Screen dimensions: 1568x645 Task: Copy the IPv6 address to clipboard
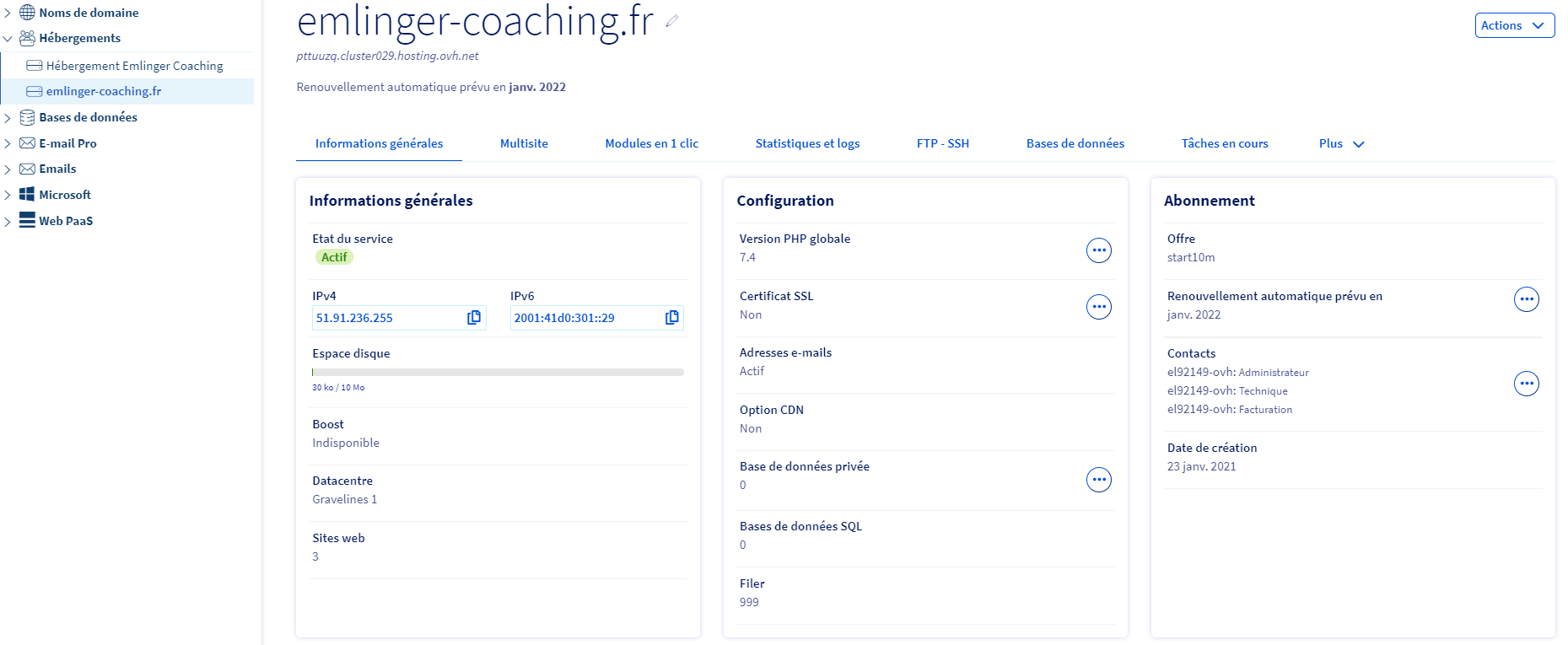[x=671, y=318]
